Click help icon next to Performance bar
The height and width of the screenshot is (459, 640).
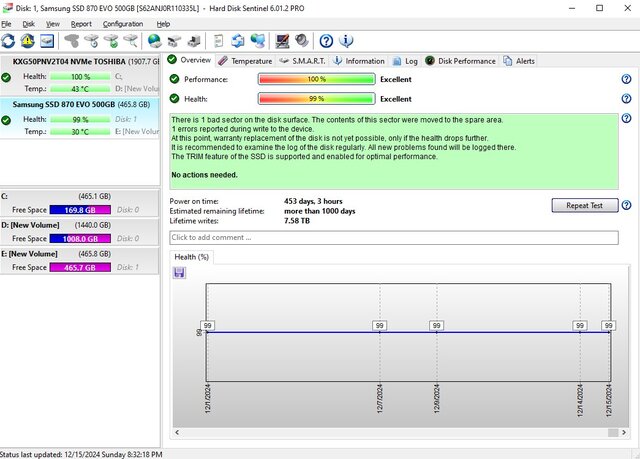click(x=626, y=79)
